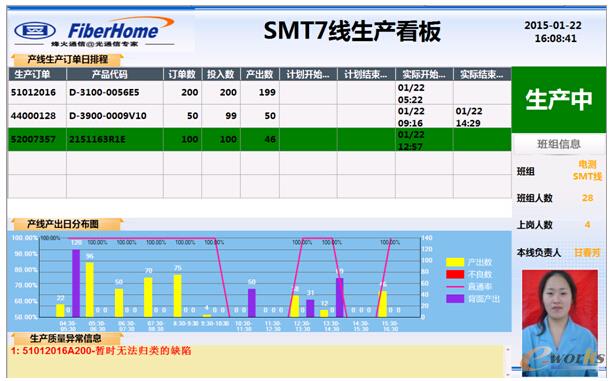
Task: Click the tall purple bar labeled 120
Action: click(76, 283)
